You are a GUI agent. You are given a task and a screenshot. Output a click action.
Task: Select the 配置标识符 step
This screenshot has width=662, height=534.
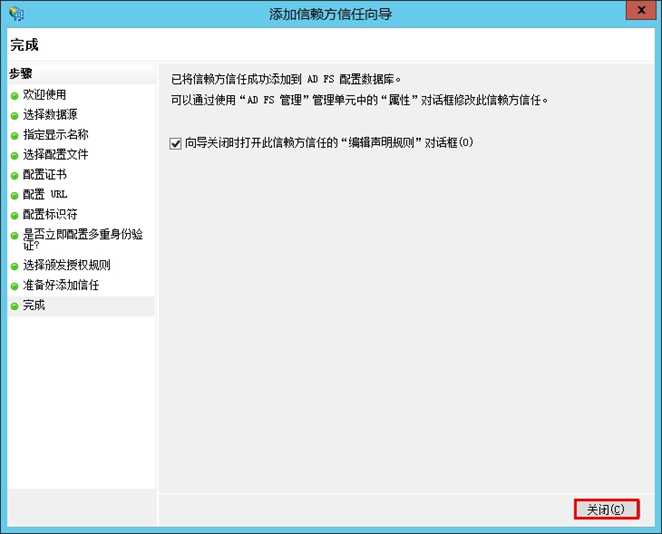(x=50, y=214)
